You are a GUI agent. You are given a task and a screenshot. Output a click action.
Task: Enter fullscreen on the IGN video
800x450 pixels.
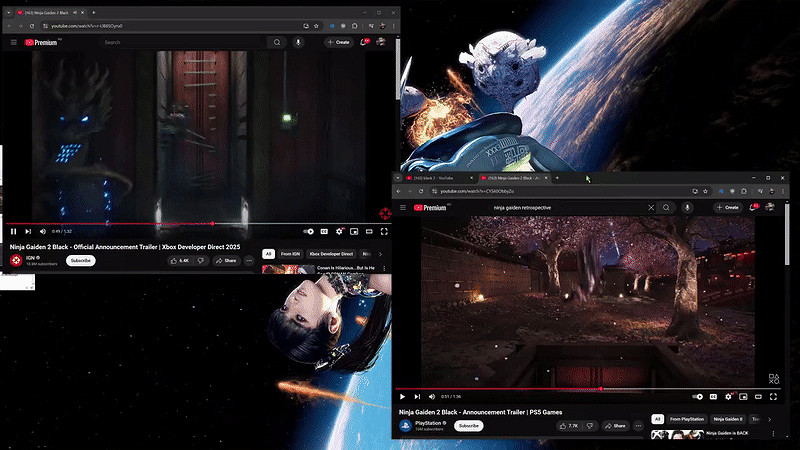pos(384,231)
